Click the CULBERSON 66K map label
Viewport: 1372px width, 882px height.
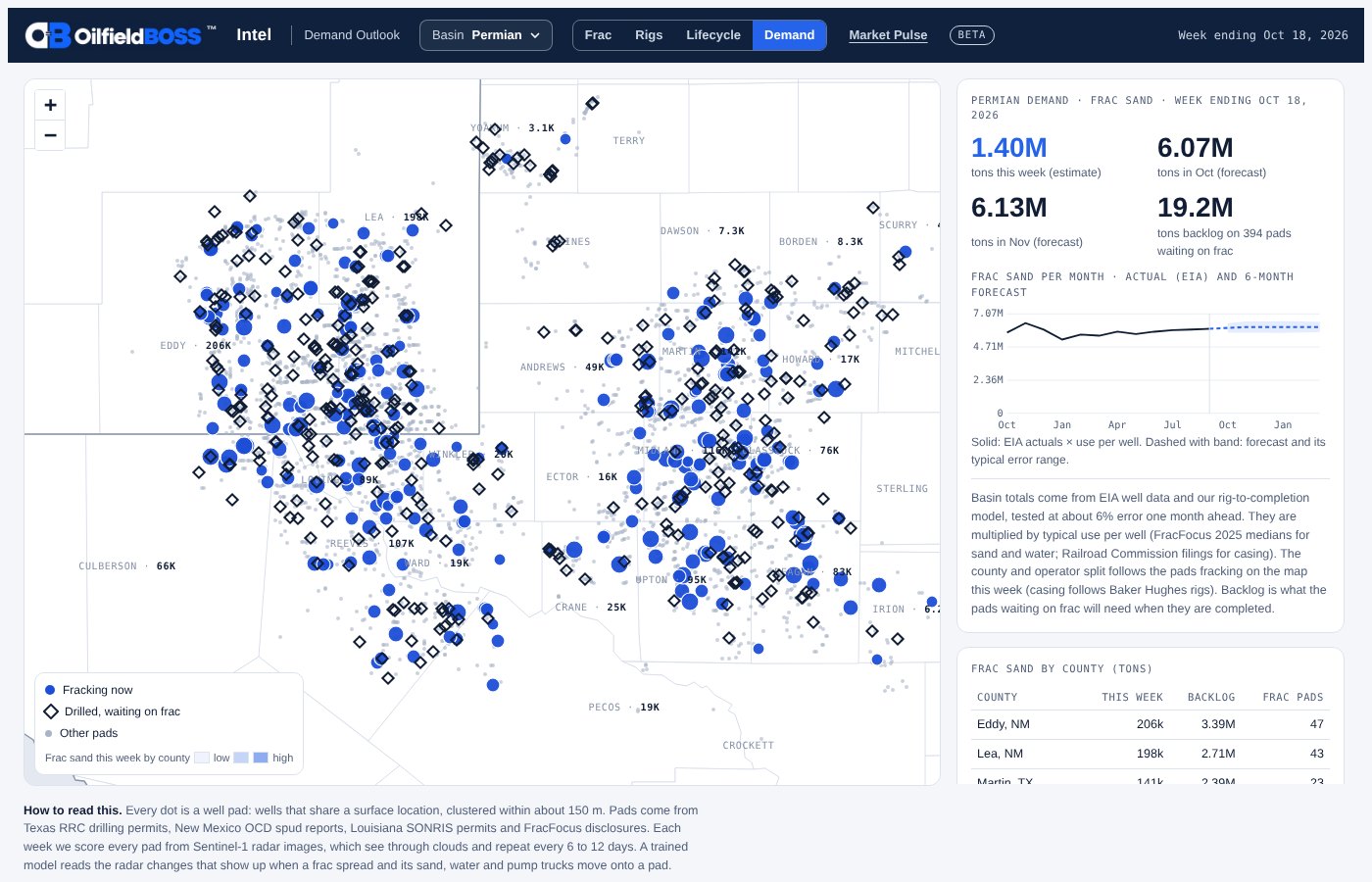[x=127, y=566]
